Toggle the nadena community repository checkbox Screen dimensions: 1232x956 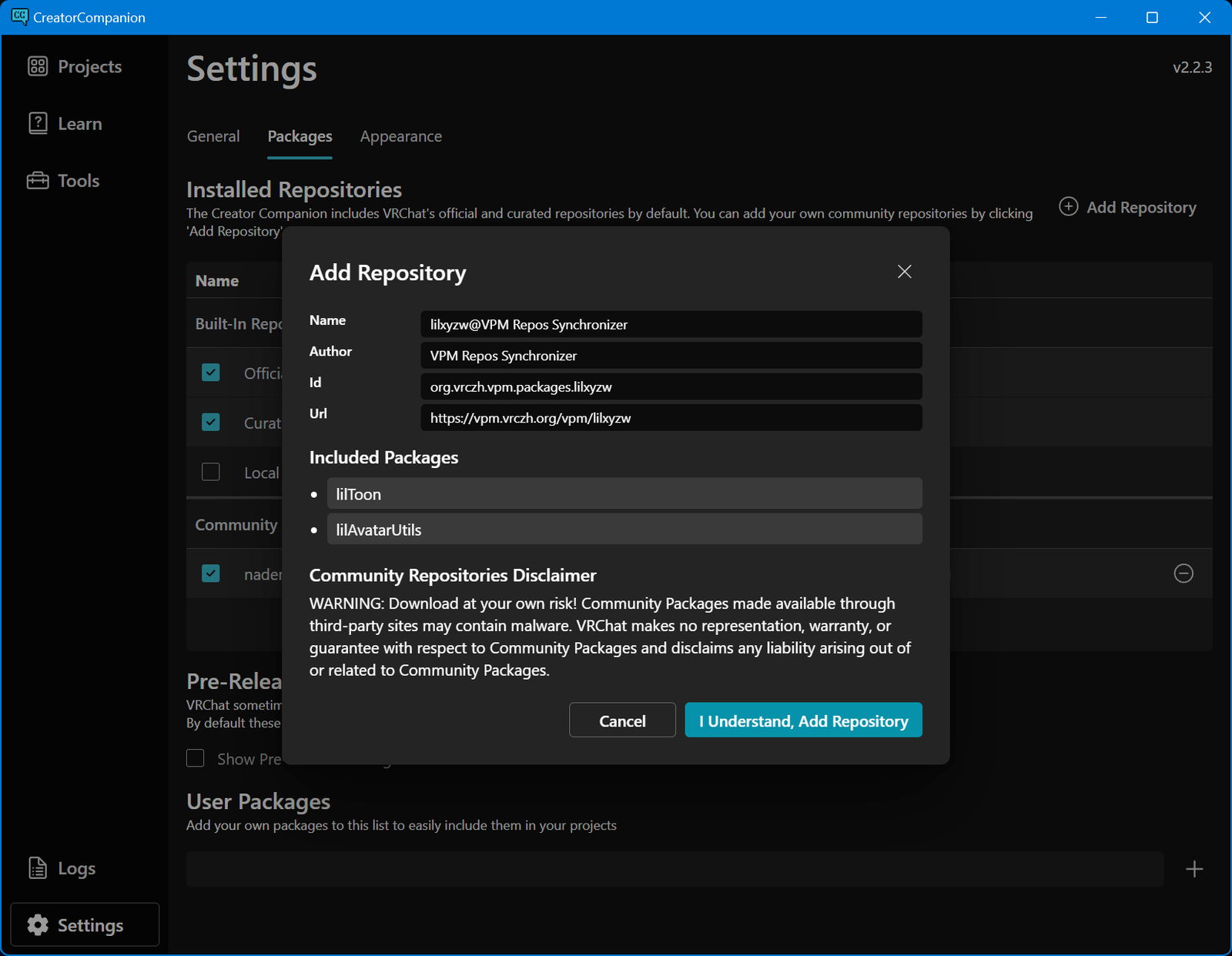tap(210, 573)
